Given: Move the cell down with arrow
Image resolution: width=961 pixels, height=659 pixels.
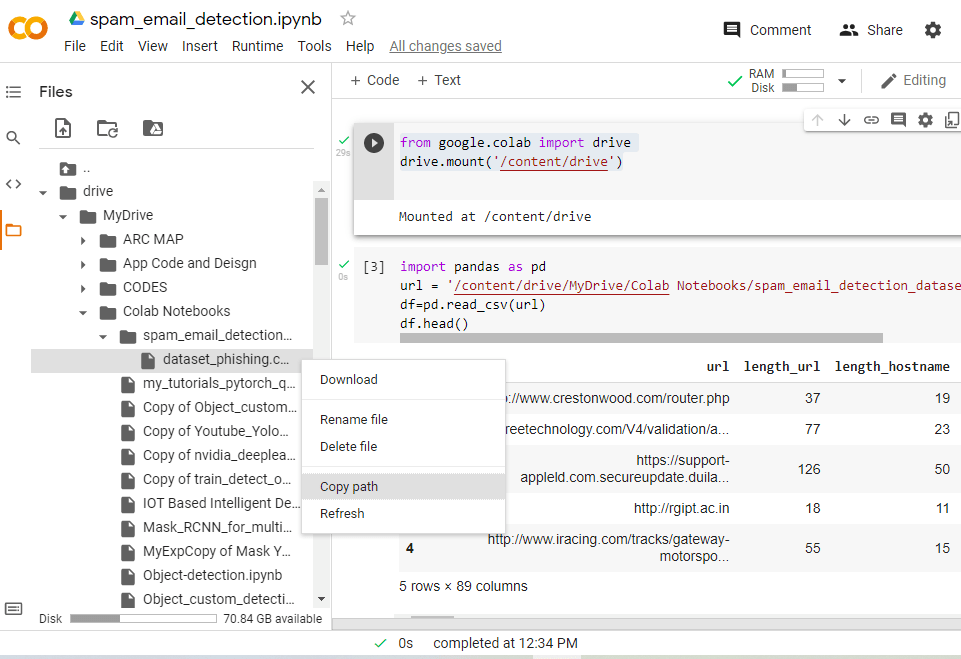Looking at the screenshot, I should click(x=844, y=120).
